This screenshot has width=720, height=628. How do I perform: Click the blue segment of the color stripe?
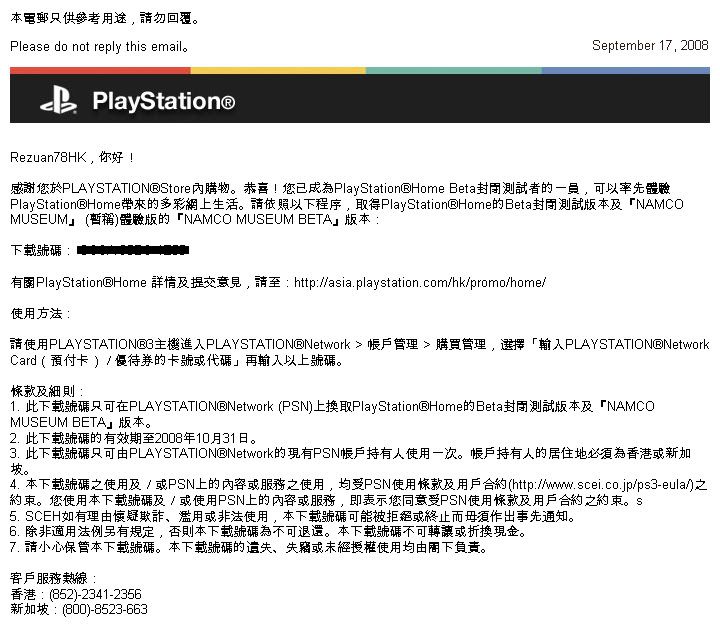(626, 71)
